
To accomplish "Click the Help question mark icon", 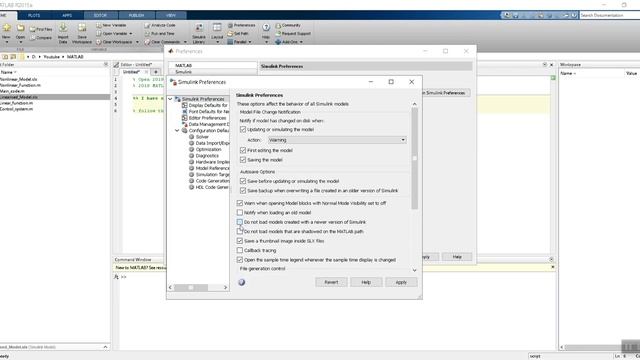I will coord(266,28).
